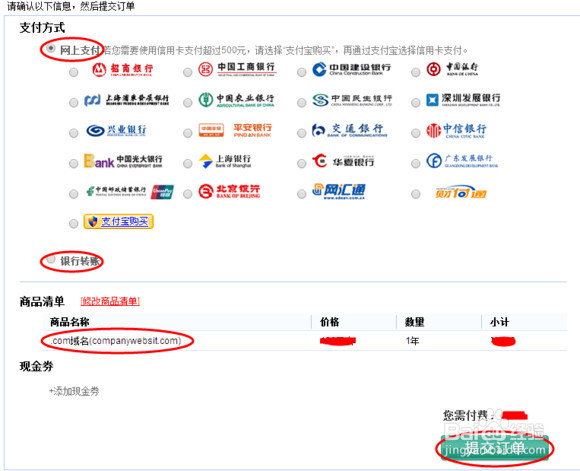Select radio button for 邮政储蓄银行
Viewport: 580px width, 471px height.
click(74, 193)
